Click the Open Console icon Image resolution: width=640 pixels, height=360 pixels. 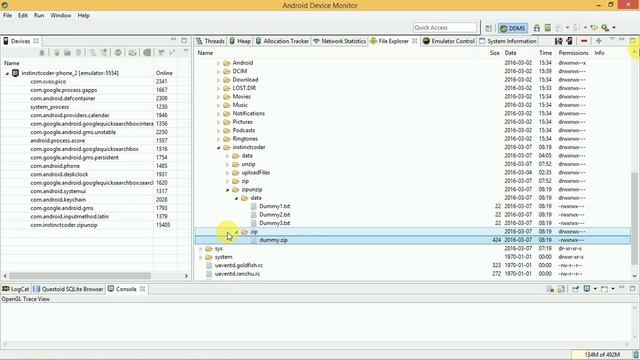604,289
